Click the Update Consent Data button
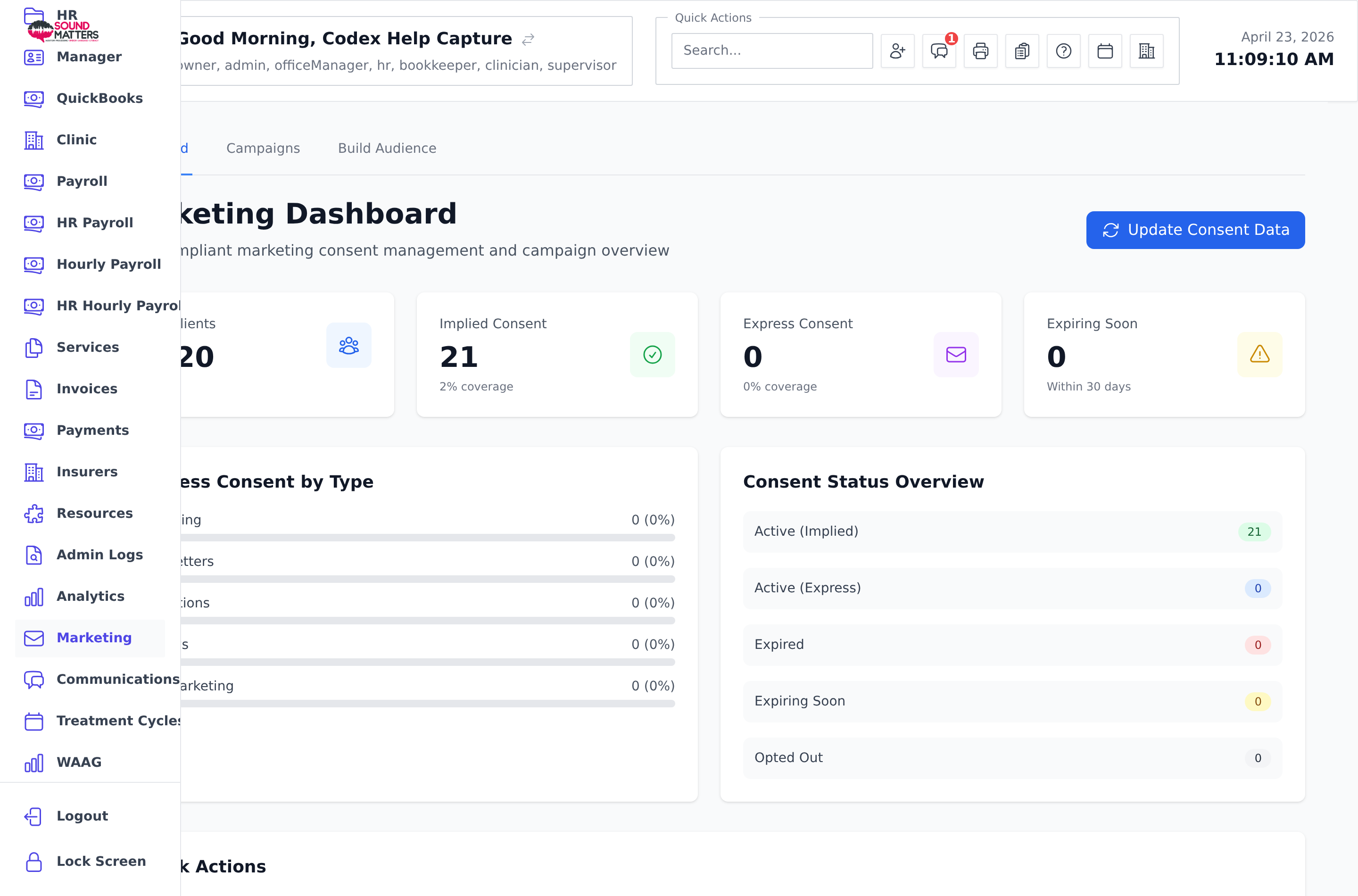This screenshot has width=1358, height=896. point(1195,230)
